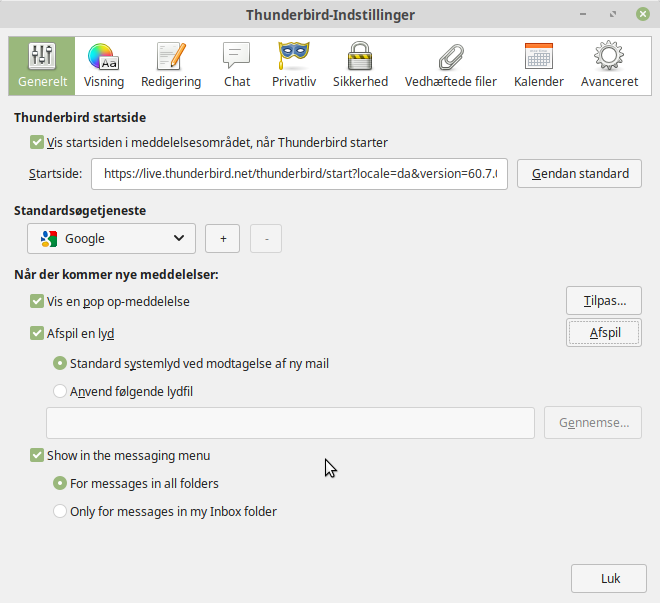The image size is (660, 603).
Task: Select the Redigering pencil icon
Action: pyautogui.click(x=171, y=56)
